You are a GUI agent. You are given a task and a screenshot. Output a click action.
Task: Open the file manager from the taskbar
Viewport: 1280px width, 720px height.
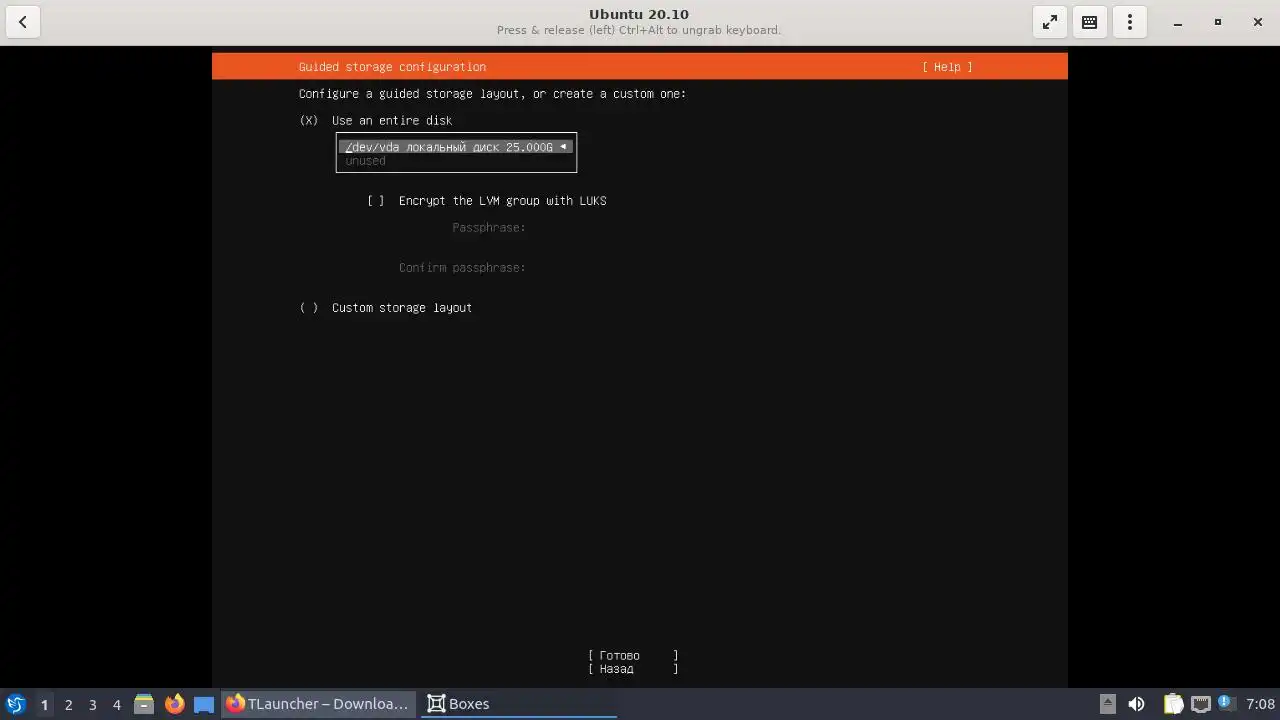144,704
